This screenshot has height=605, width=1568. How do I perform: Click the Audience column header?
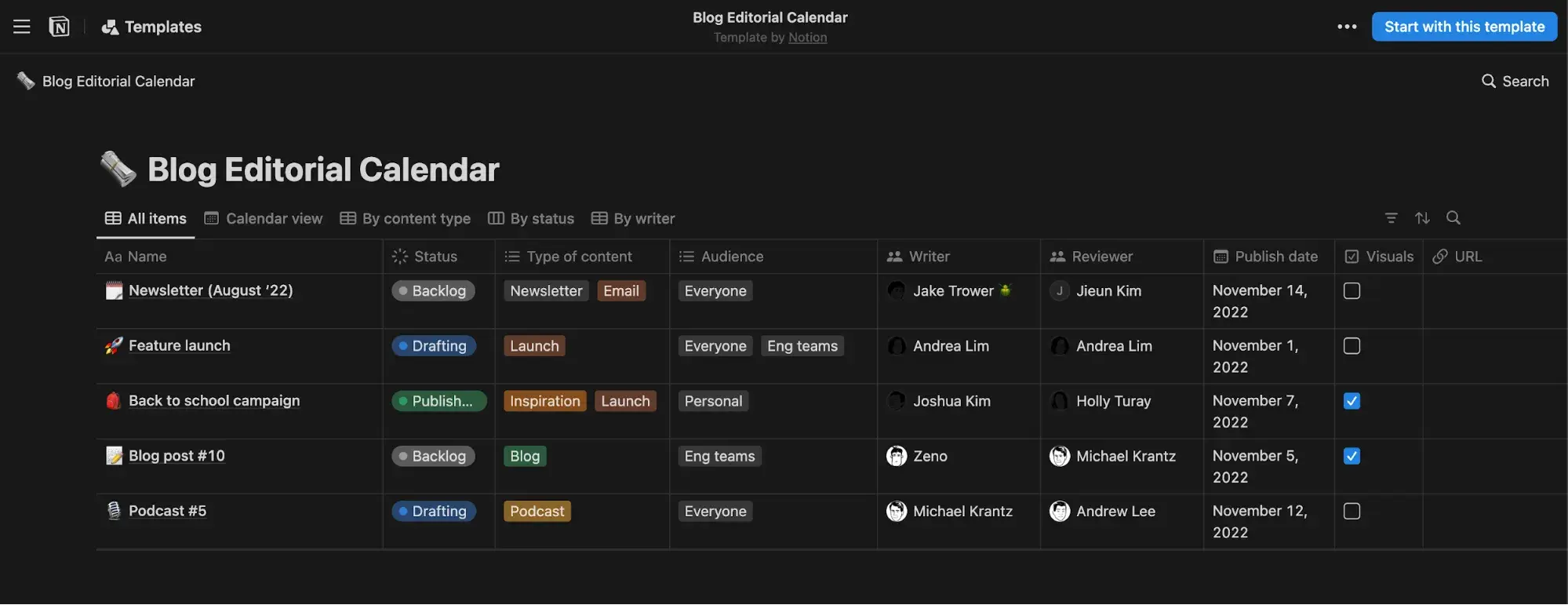coord(773,257)
